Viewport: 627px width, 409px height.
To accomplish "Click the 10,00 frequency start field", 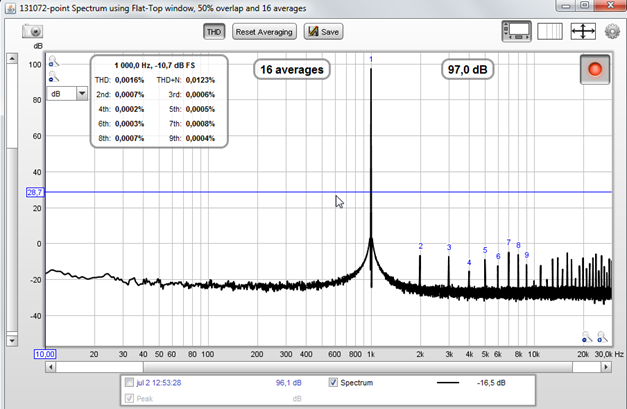I will tap(45, 354).
